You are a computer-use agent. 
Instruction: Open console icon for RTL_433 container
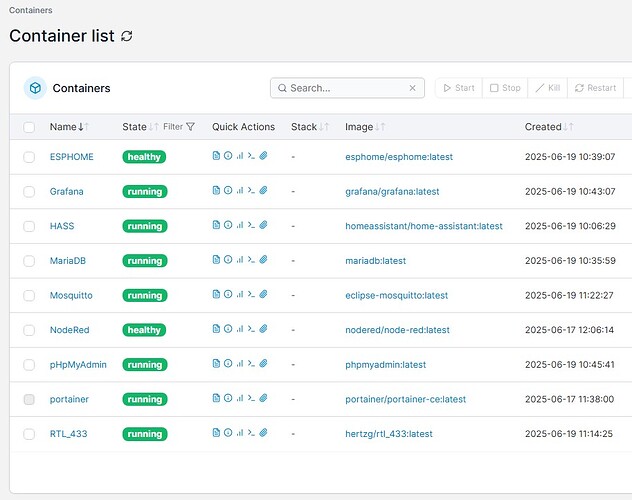[251, 433]
